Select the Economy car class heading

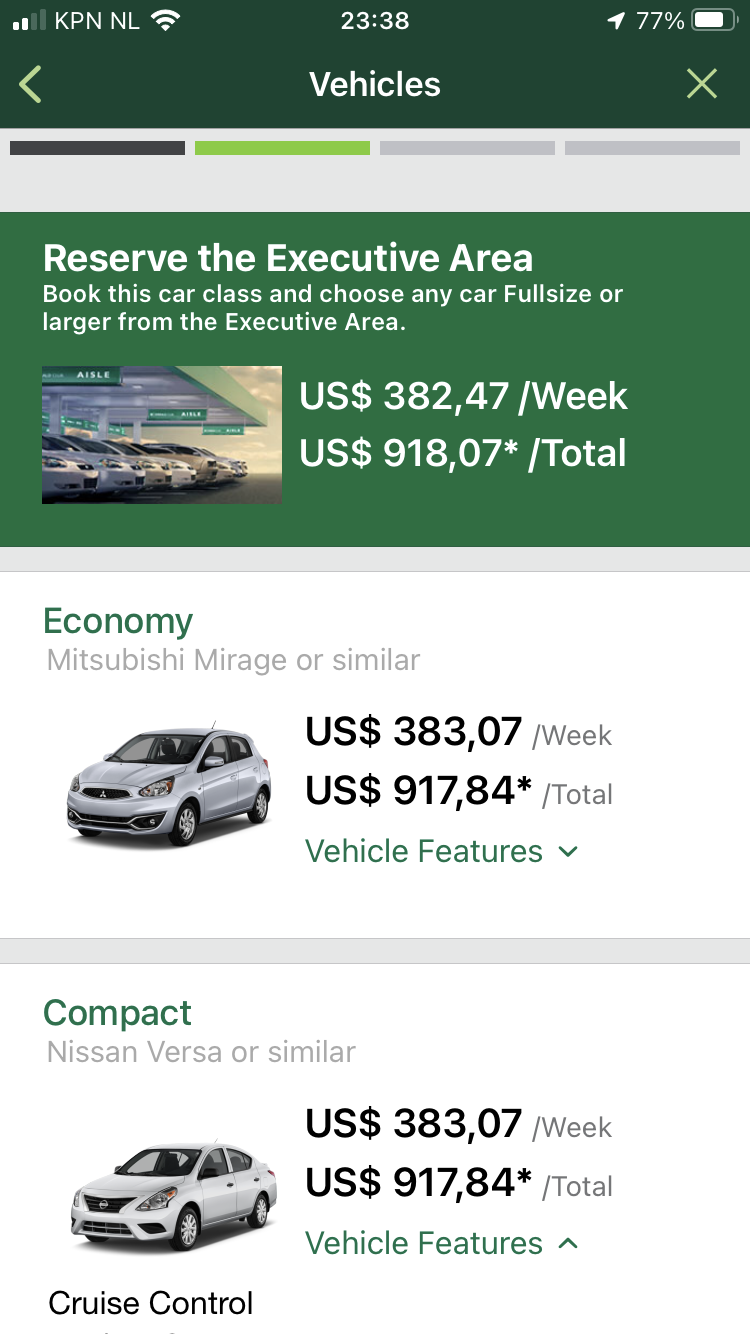tap(118, 621)
